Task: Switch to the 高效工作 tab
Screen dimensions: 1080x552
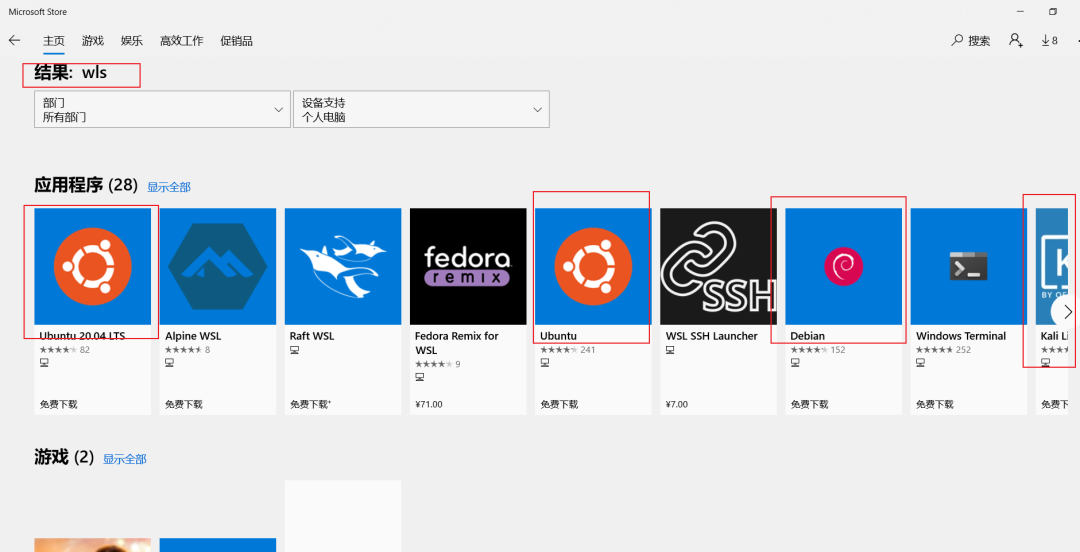Action: tap(181, 41)
